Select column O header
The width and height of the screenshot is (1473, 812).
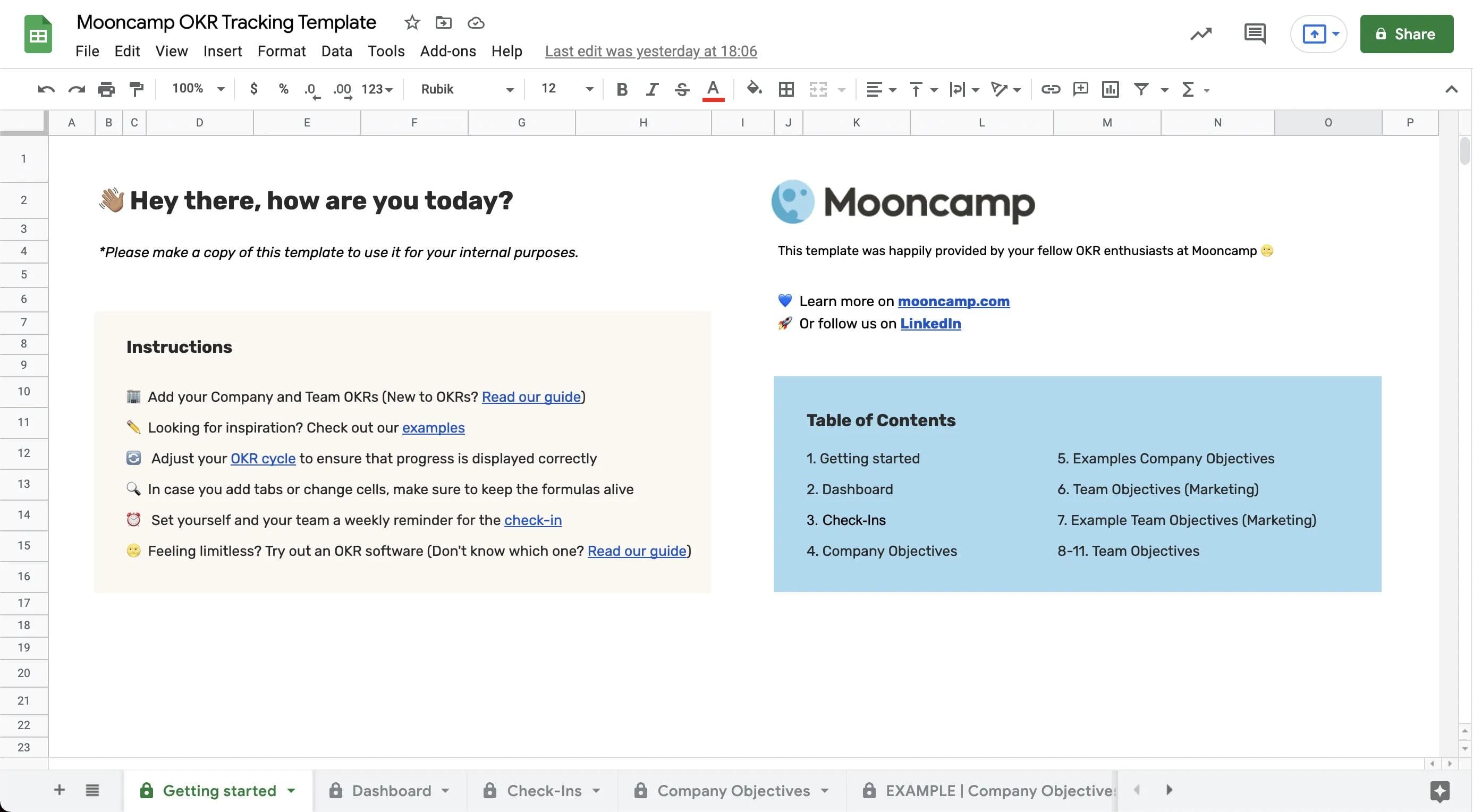tap(1328, 122)
